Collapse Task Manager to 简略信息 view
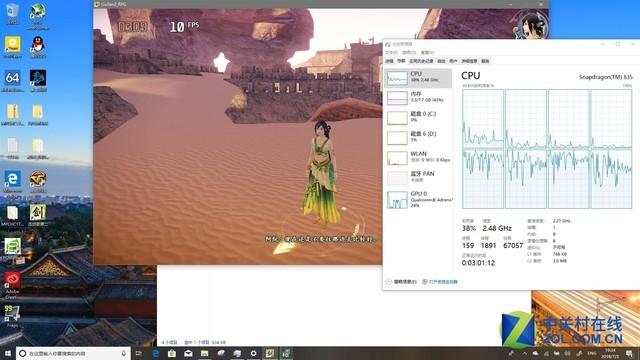This screenshot has width=640, height=360. pos(401,282)
